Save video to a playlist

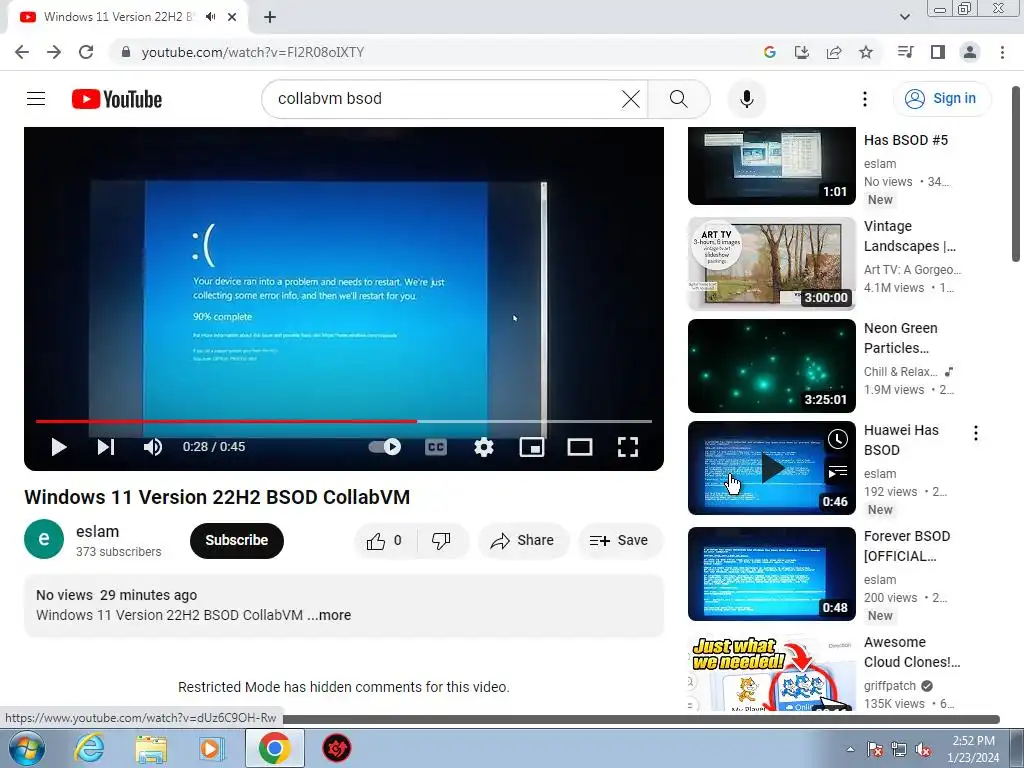(x=619, y=541)
